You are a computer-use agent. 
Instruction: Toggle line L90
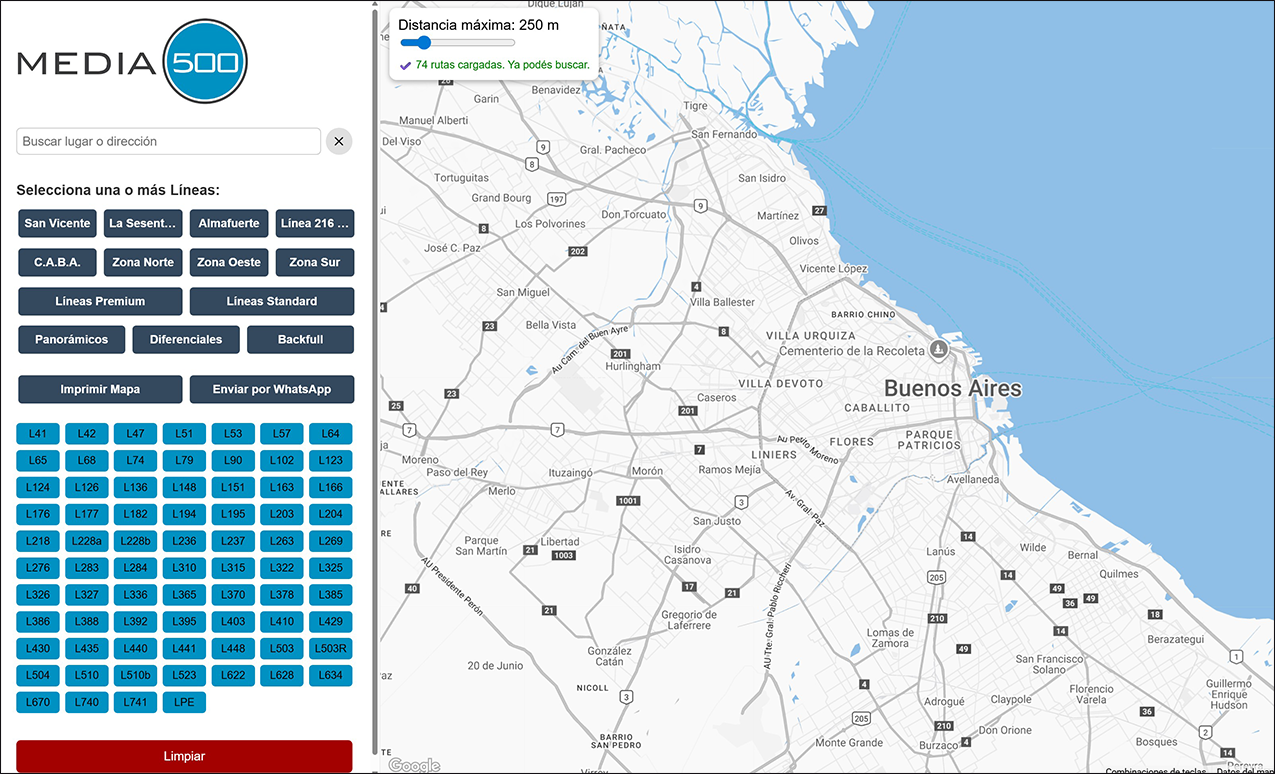pyautogui.click(x=233, y=461)
